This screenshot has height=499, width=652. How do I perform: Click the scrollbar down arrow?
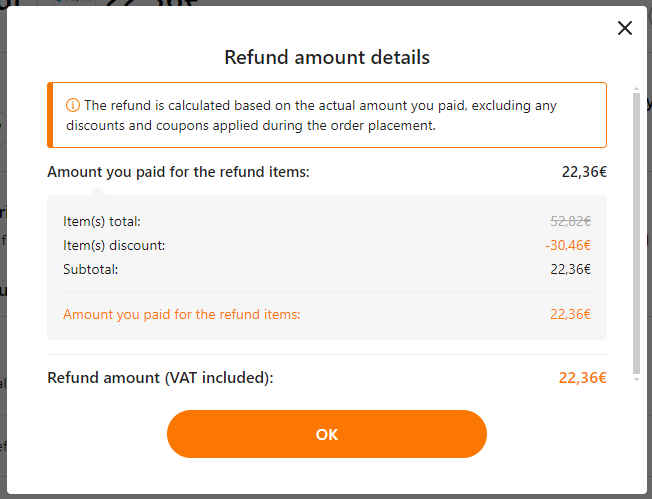point(636,378)
